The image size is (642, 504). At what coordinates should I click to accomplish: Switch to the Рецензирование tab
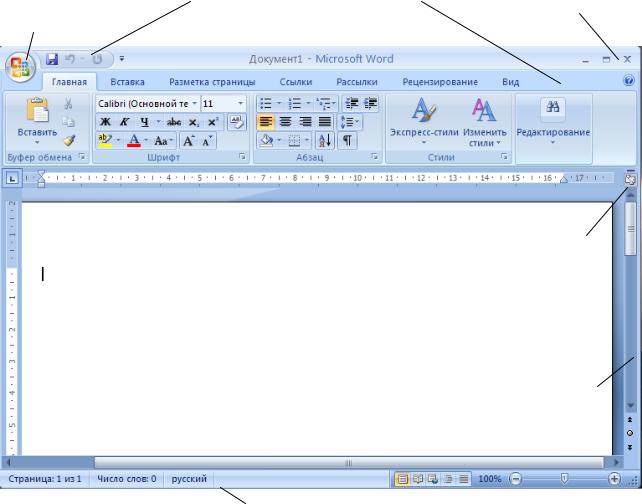[x=440, y=82]
